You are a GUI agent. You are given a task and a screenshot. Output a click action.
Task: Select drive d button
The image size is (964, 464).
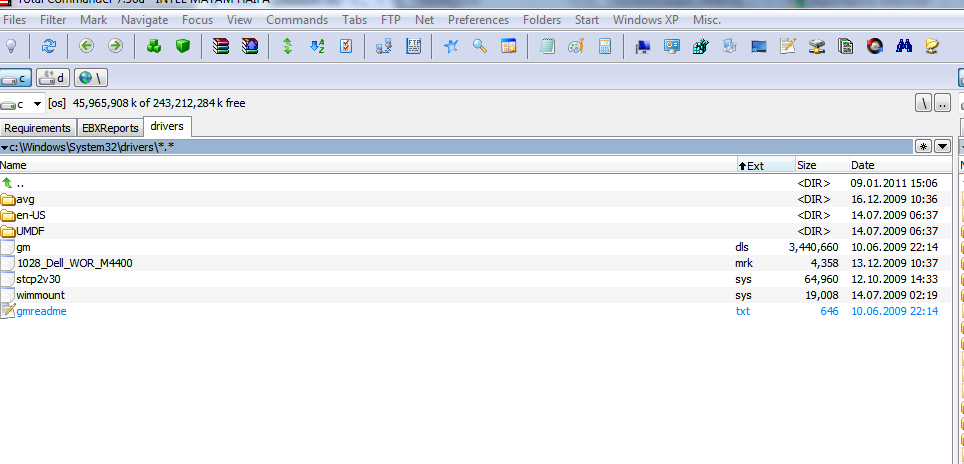[54, 77]
